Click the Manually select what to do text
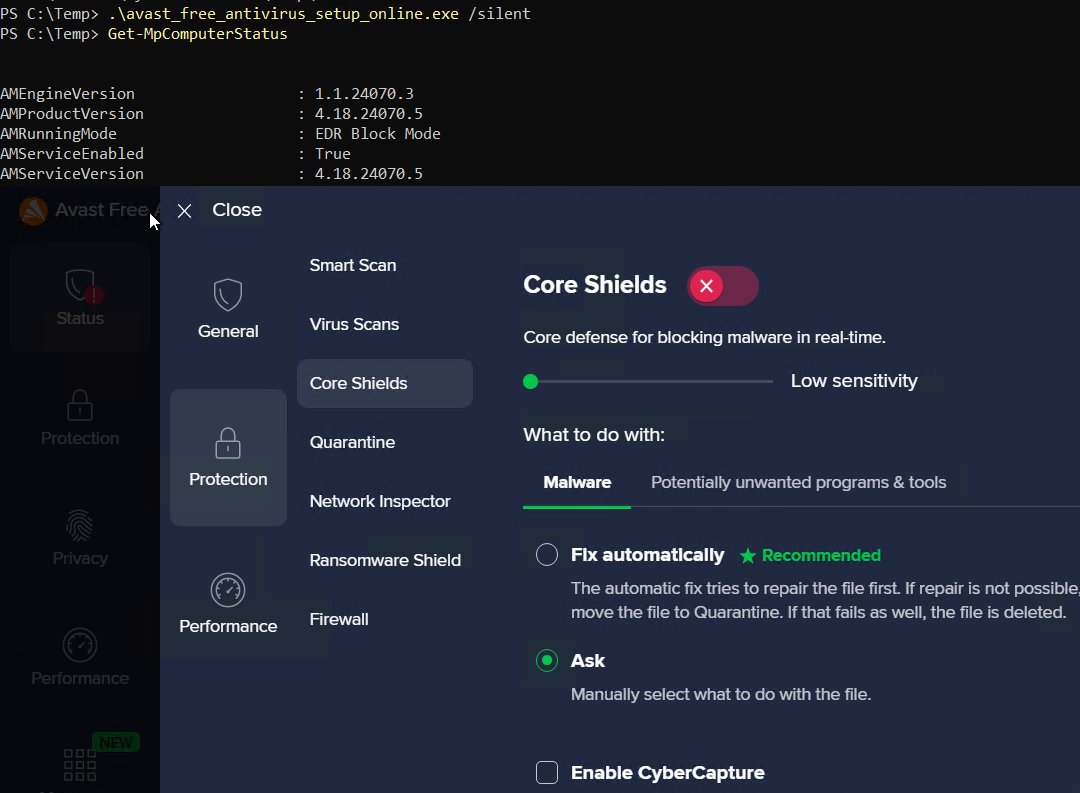 721,694
